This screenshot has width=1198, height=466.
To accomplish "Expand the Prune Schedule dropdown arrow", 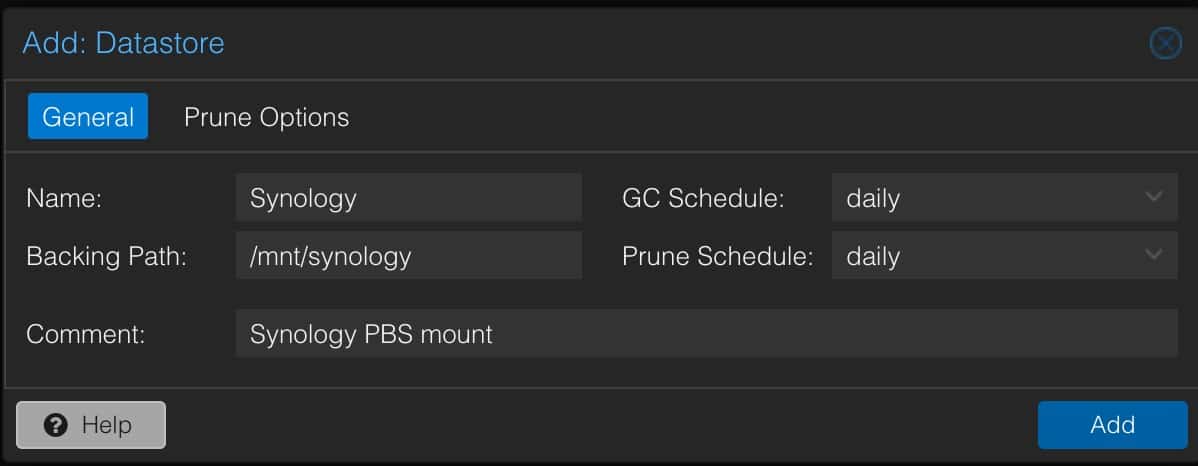I will click(x=1154, y=254).
